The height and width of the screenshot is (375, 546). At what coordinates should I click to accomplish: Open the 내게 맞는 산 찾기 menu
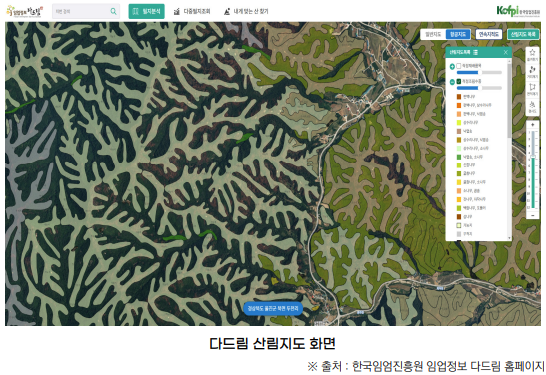click(246, 11)
